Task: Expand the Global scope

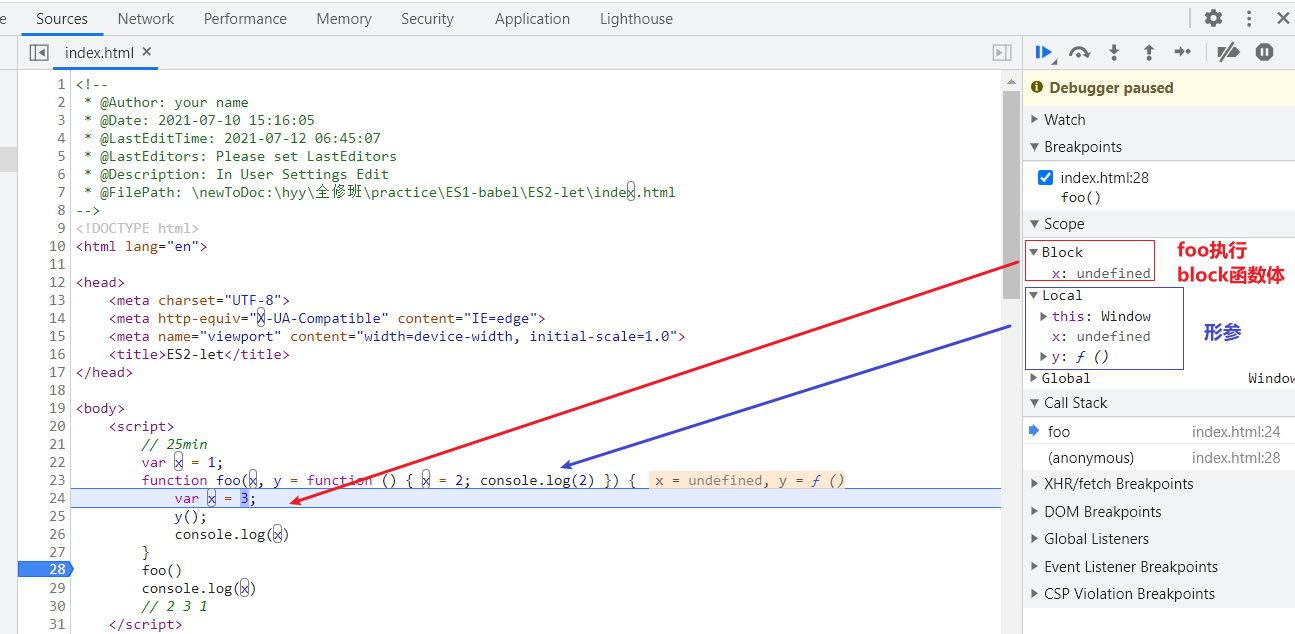Action: point(1034,378)
